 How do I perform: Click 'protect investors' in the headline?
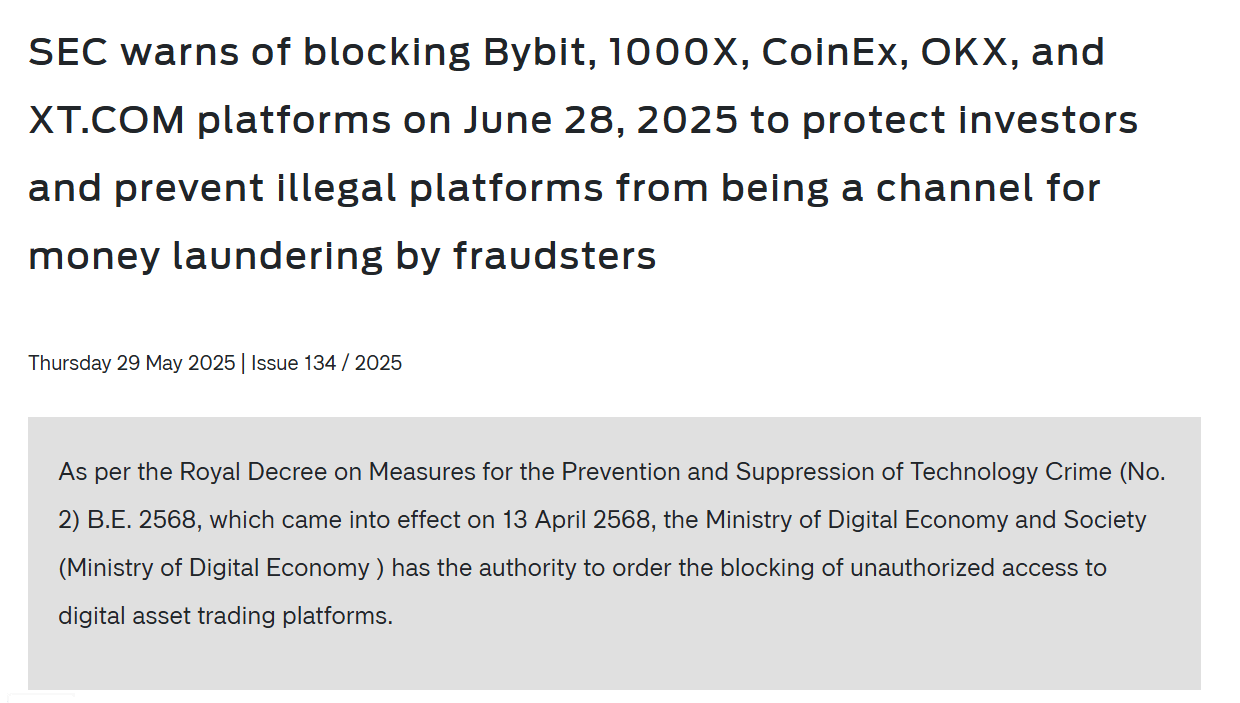tap(970, 121)
